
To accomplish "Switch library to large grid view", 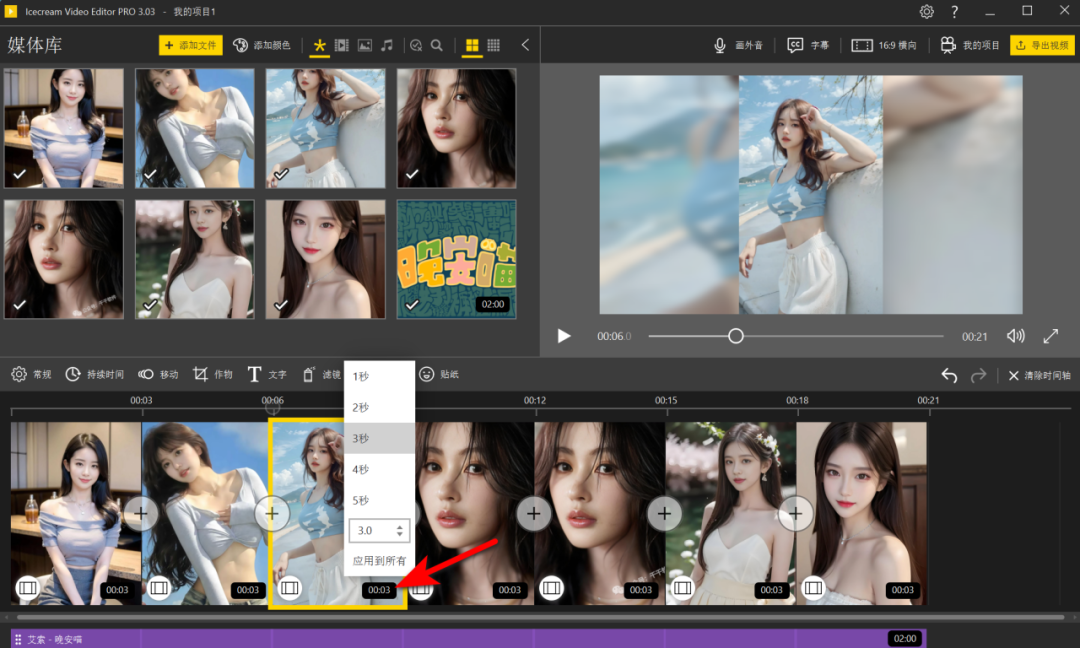I will click(472, 45).
